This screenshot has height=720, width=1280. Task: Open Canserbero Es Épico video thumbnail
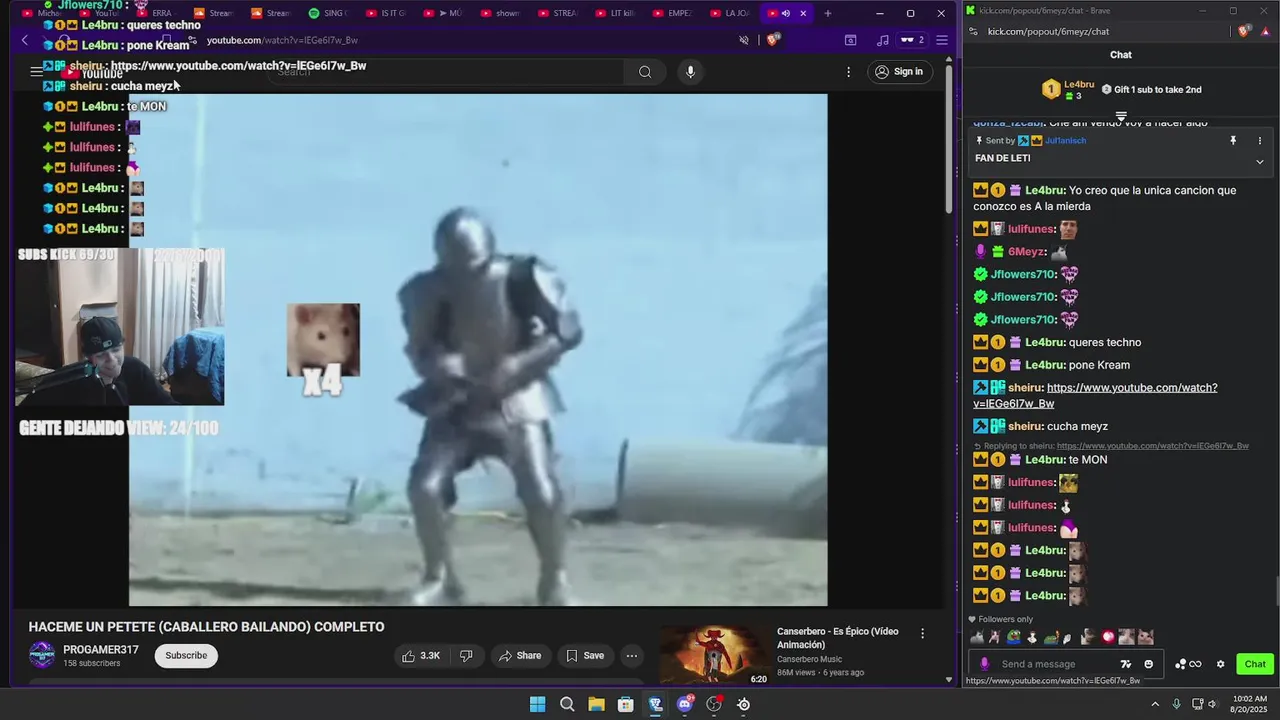point(715,656)
